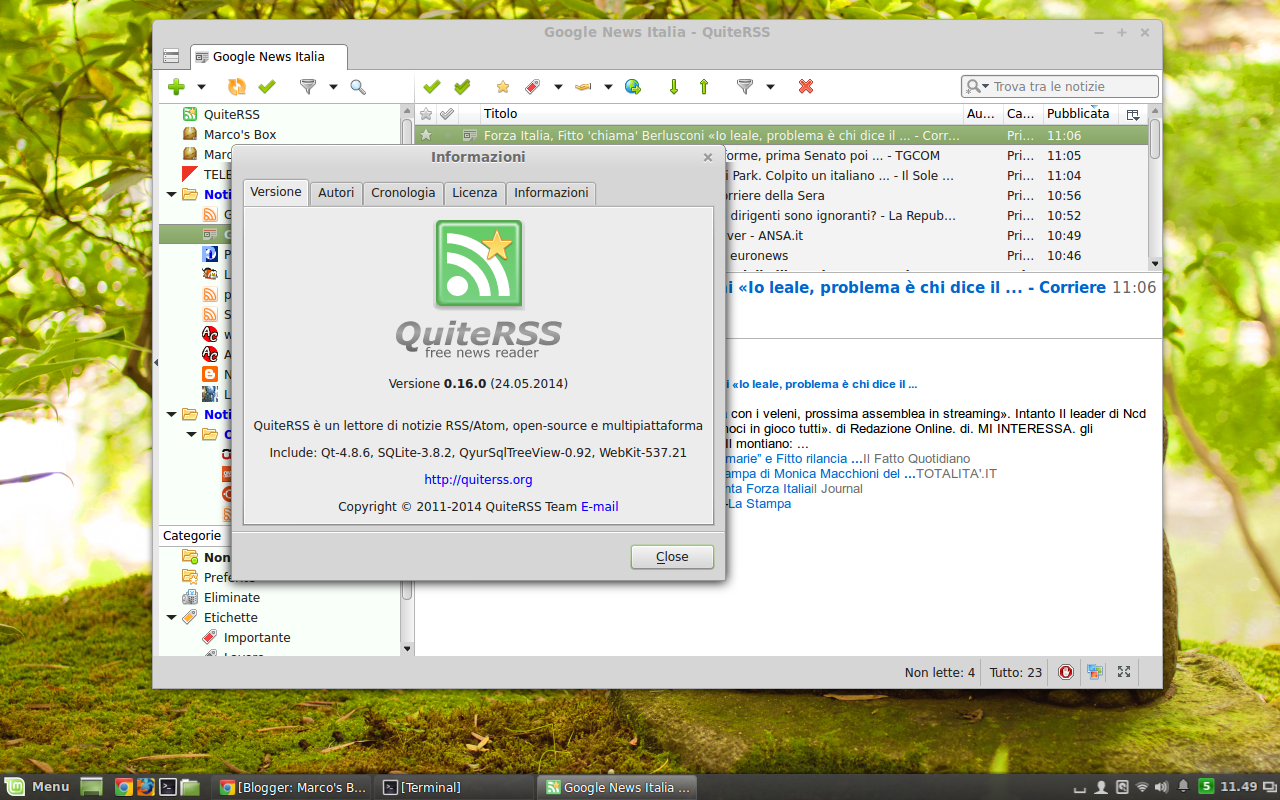
Task: Click the green down arrow next unread icon
Action: click(674, 87)
